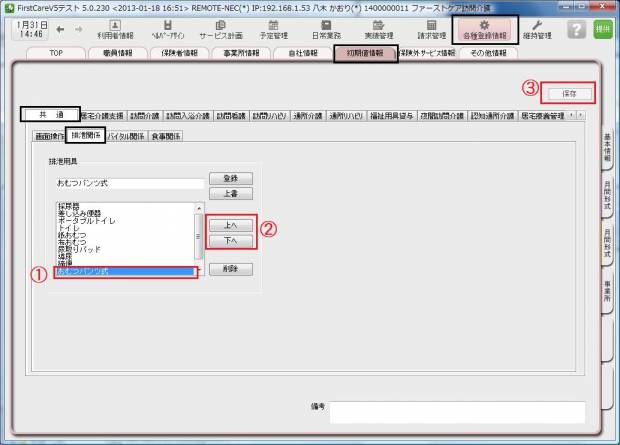
Task: Click the 請求管理 toolbar icon
Action: point(431,29)
